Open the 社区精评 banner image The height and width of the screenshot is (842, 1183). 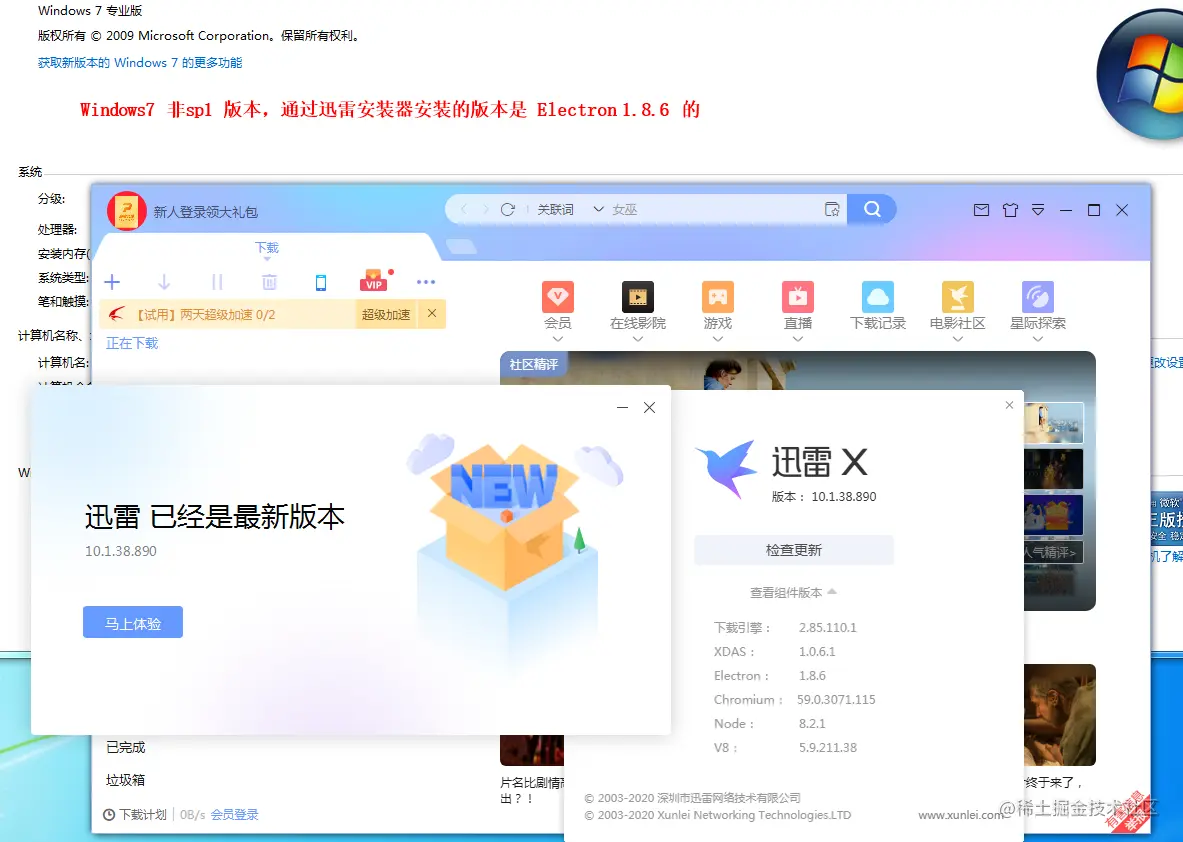(x=797, y=370)
